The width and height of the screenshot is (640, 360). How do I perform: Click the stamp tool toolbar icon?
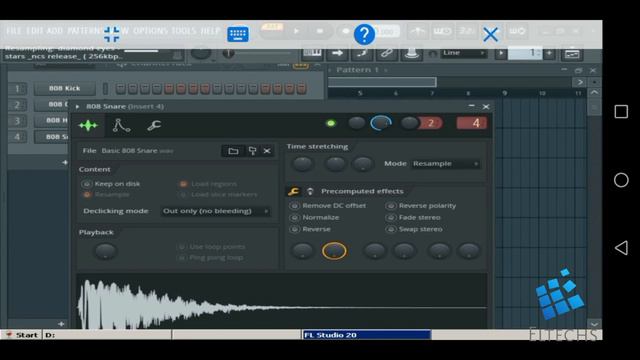coord(411,53)
